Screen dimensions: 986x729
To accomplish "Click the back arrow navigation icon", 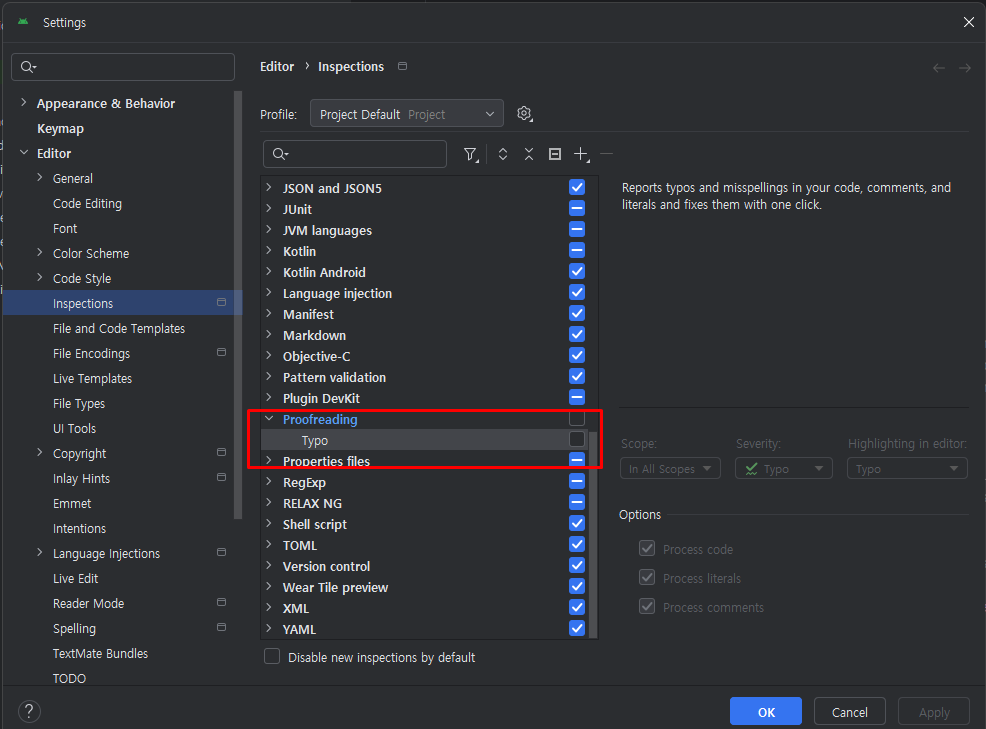I will [x=939, y=68].
